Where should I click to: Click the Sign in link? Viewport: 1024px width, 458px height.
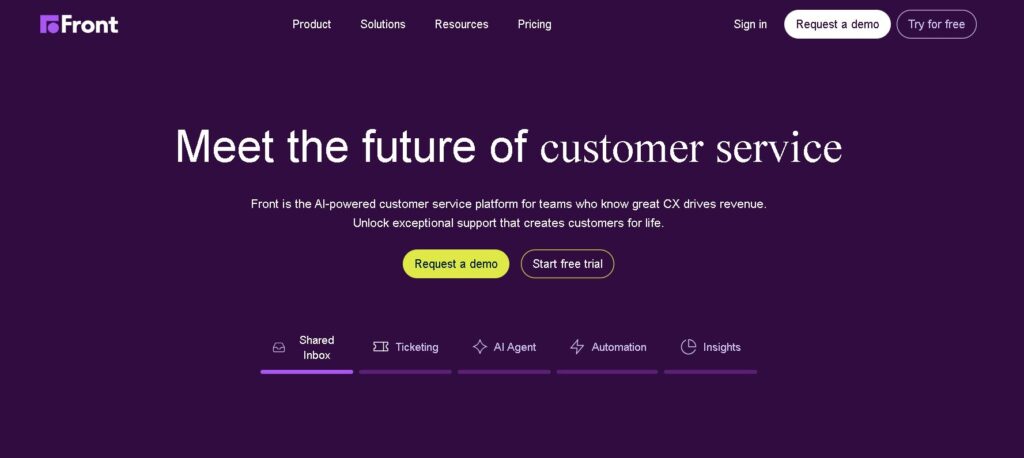point(750,24)
